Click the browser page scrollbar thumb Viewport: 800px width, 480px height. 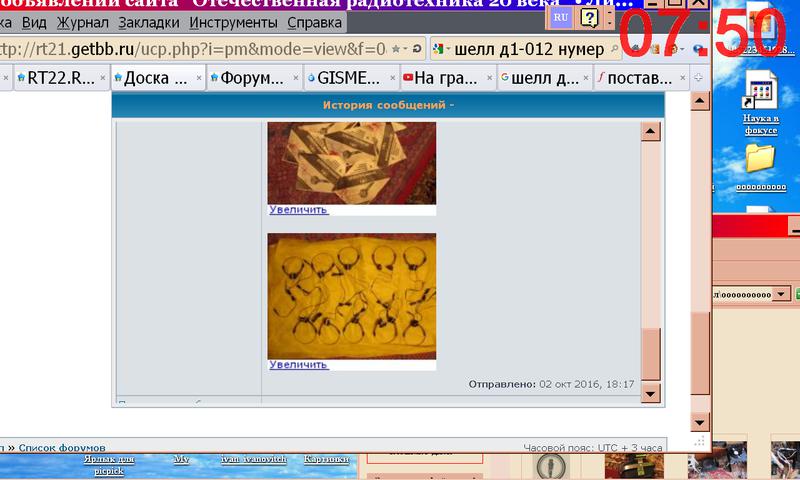(x=699, y=353)
